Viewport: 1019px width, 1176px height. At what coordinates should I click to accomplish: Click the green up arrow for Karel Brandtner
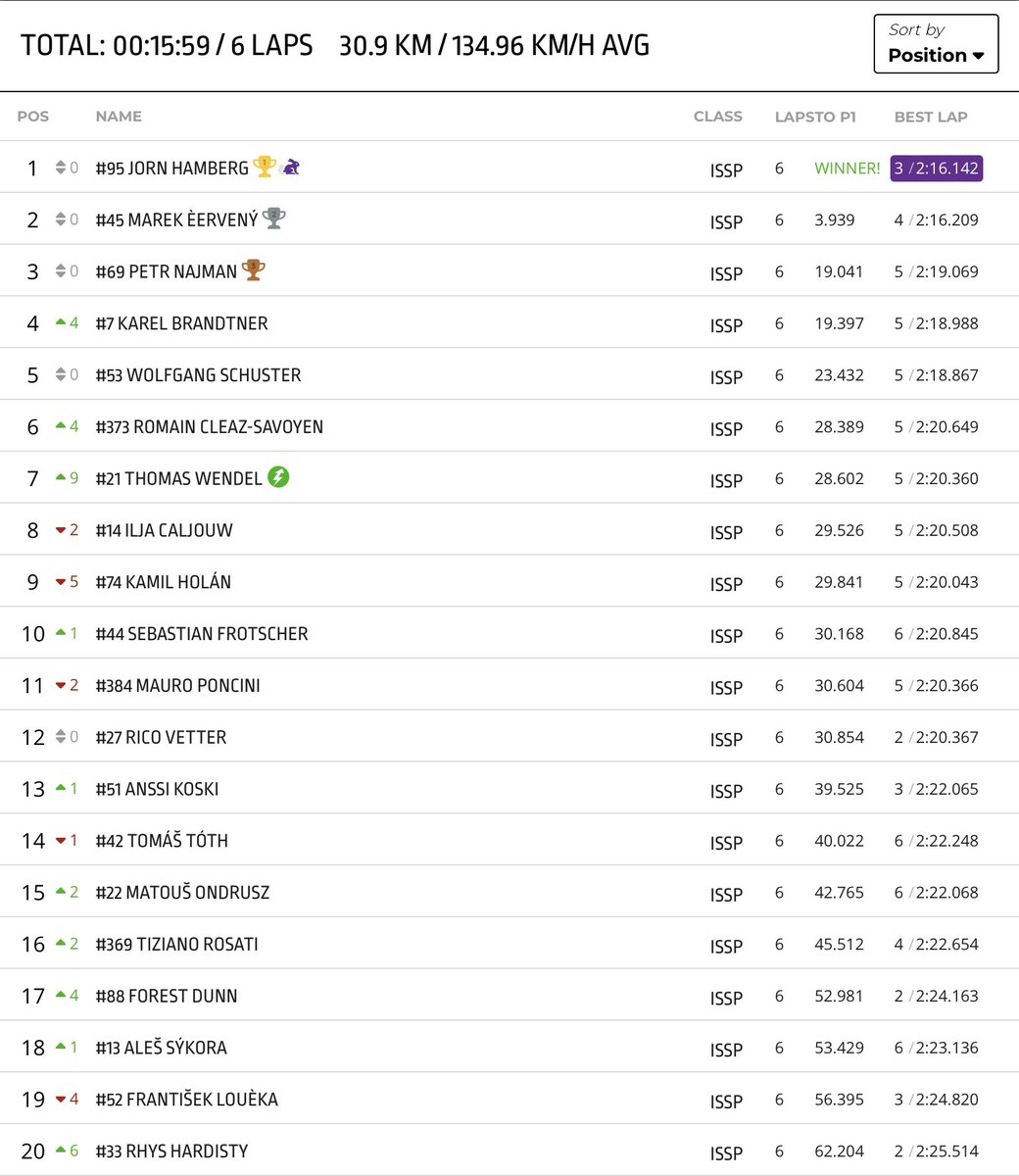coord(61,322)
